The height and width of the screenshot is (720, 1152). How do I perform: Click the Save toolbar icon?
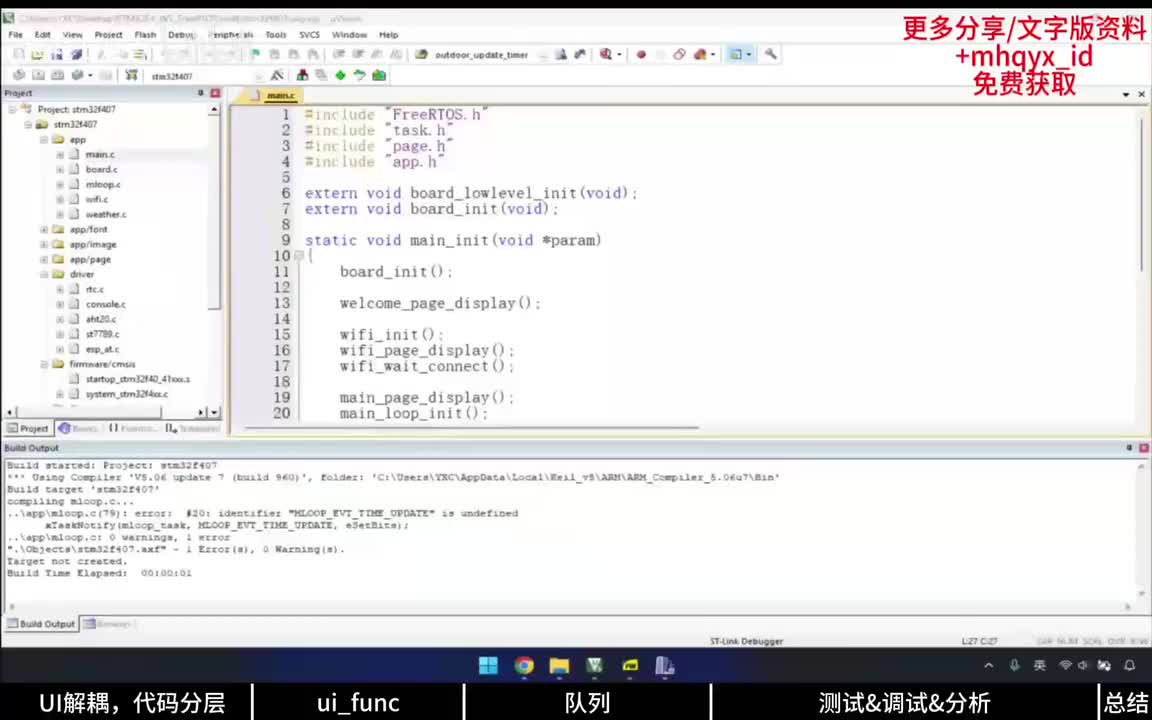coord(57,54)
